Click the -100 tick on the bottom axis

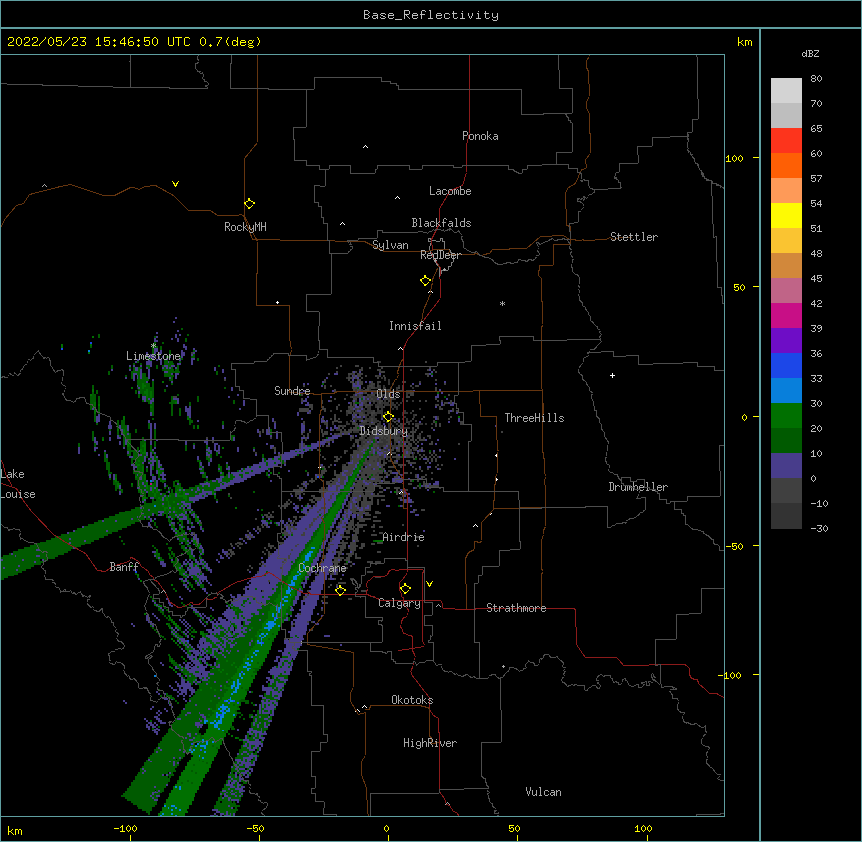pyautogui.click(x=125, y=828)
